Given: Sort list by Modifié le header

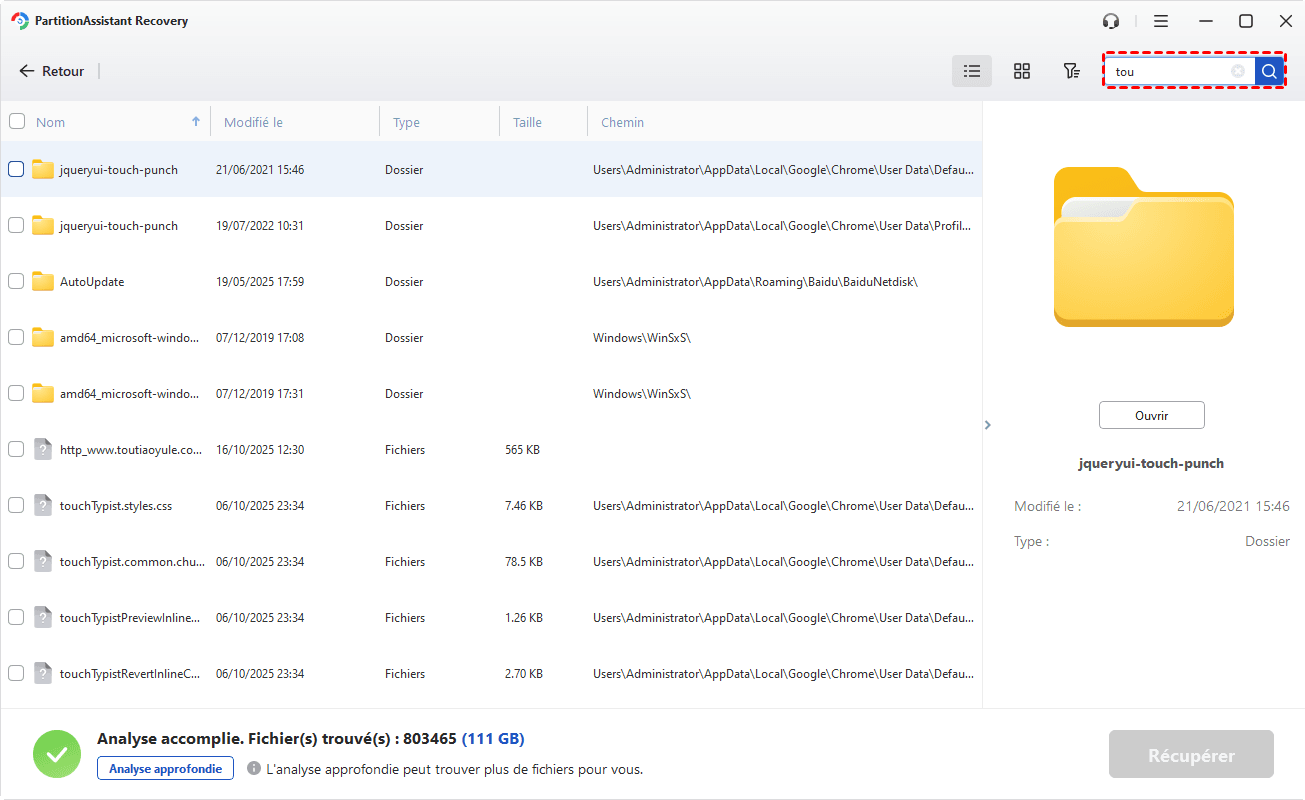Looking at the screenshot, I should [253, 123].
